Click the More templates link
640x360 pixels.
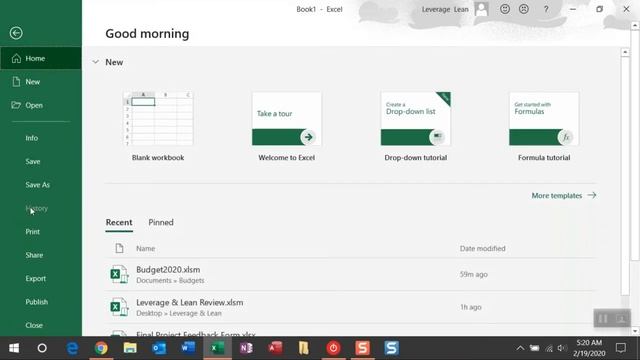coord(564,196)
